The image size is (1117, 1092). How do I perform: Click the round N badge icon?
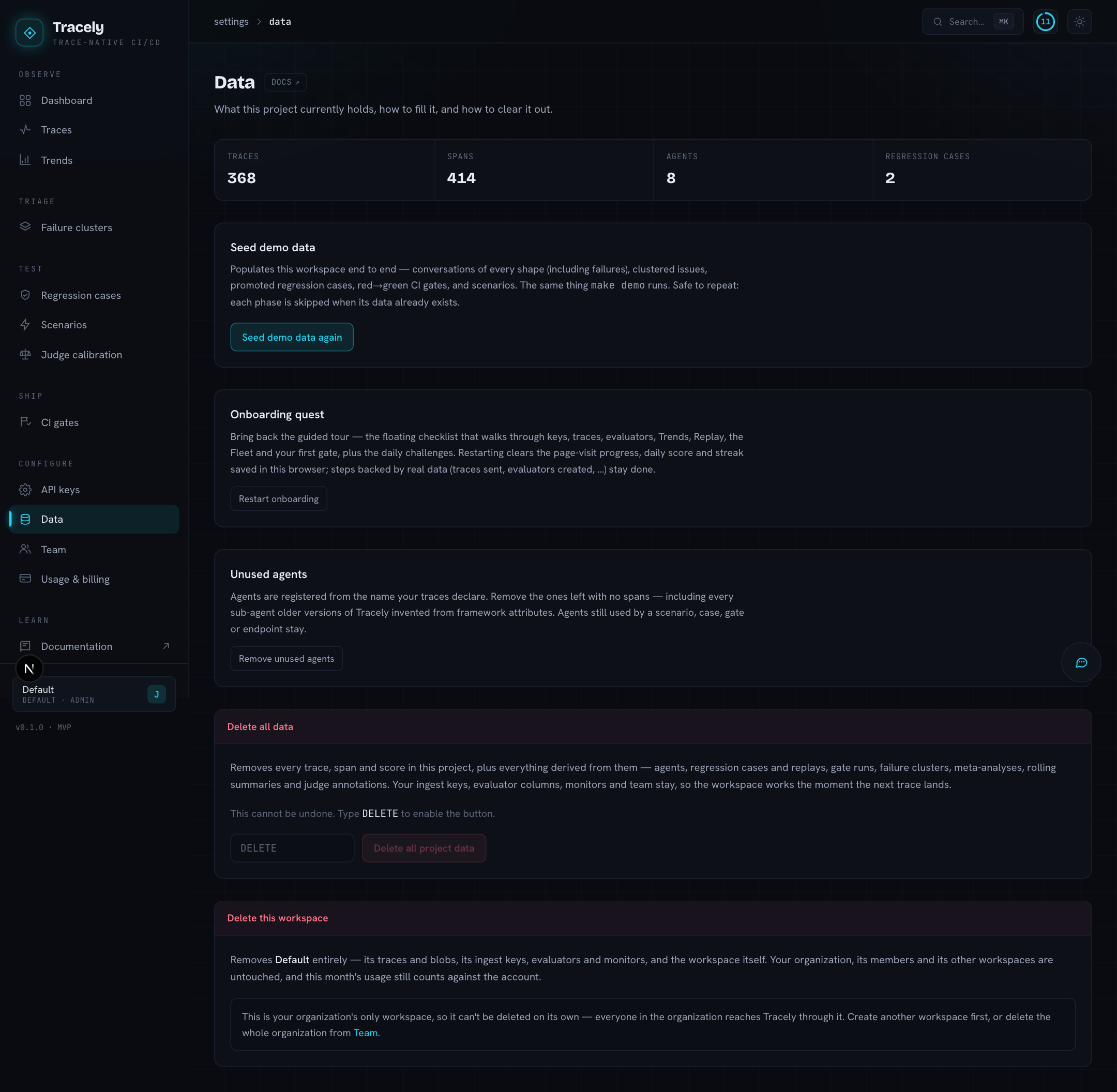pyautogui.click(x=29, y=669)
